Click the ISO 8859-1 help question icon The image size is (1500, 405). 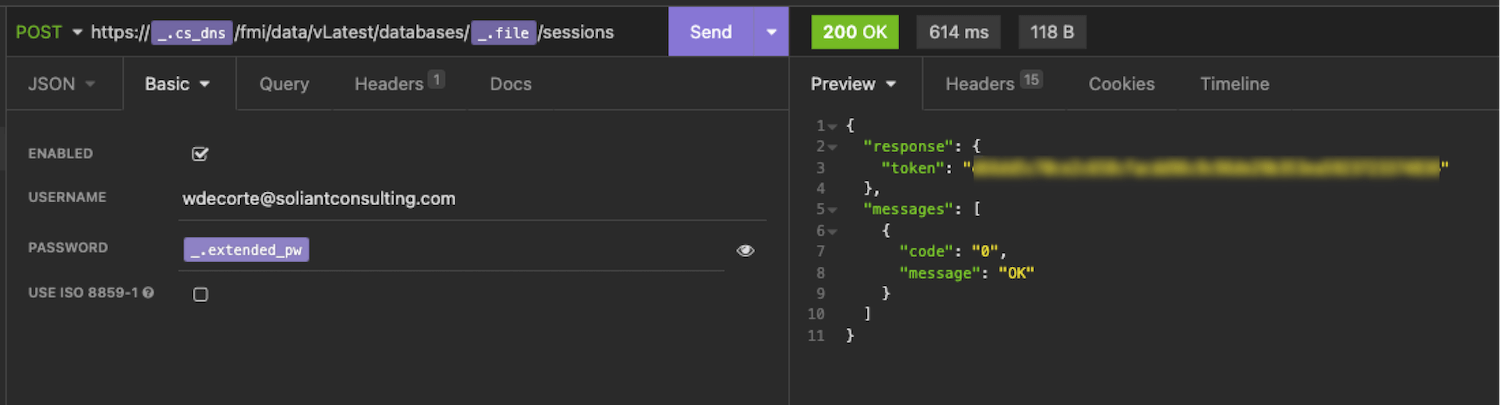point(148,294)
